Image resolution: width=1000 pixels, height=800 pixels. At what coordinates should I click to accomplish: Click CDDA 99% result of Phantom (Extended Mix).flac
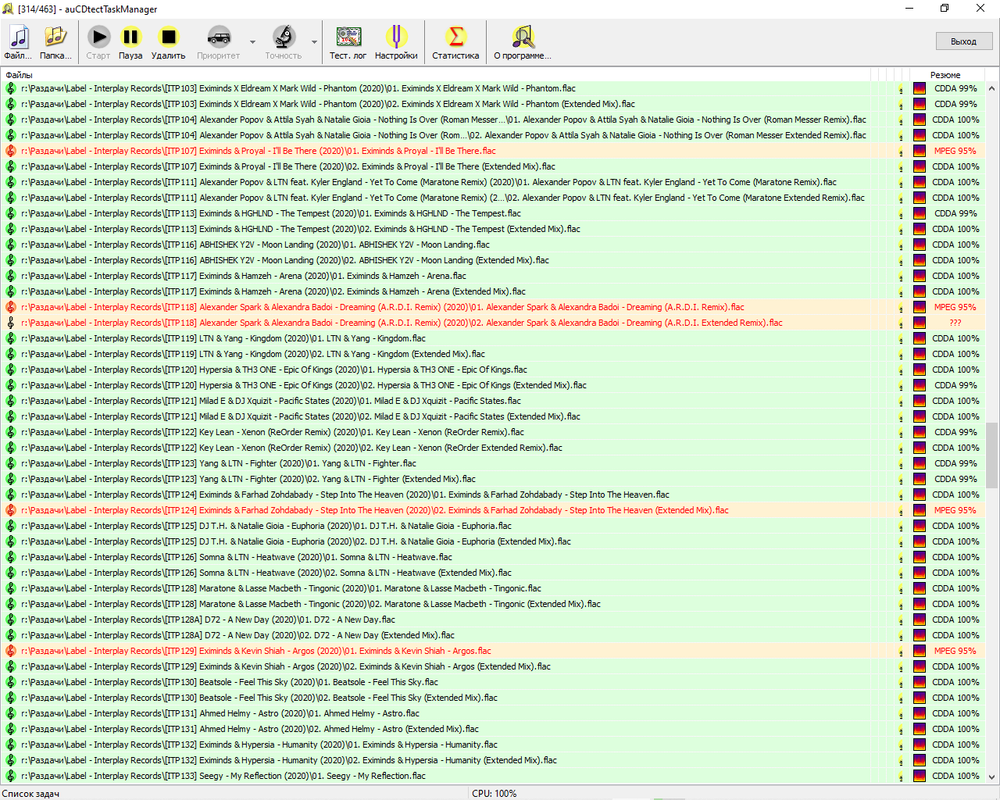[955, 104]
